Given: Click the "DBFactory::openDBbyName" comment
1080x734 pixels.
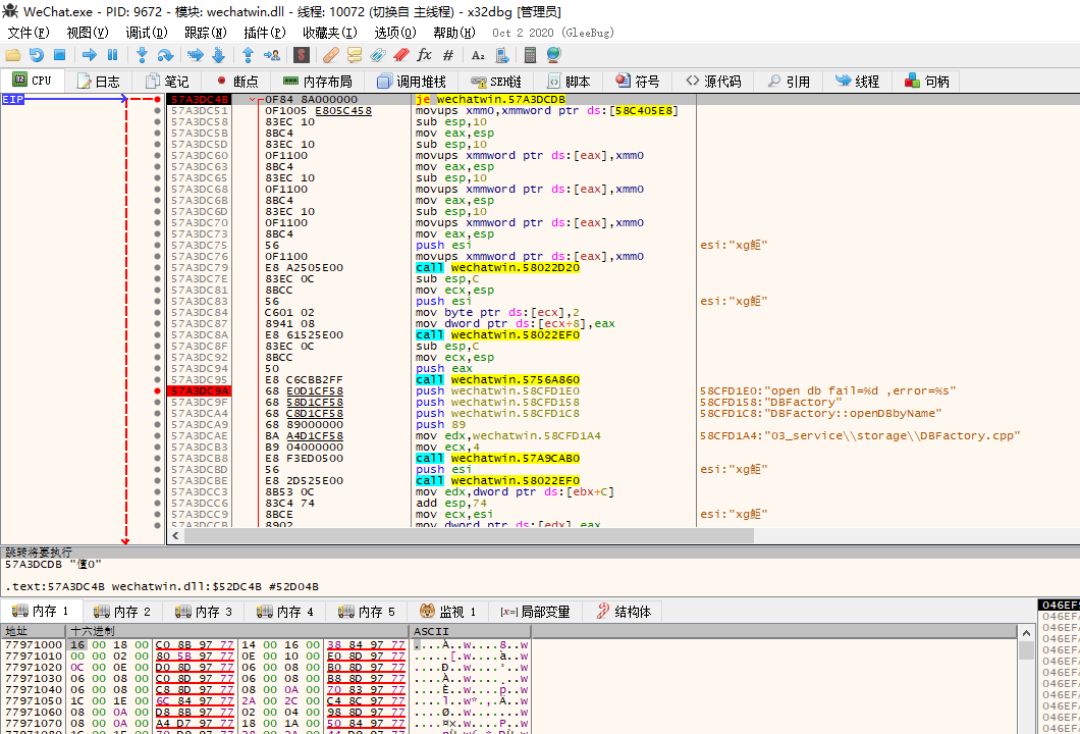Looking at the screenshot, I should tap(820, 413).
